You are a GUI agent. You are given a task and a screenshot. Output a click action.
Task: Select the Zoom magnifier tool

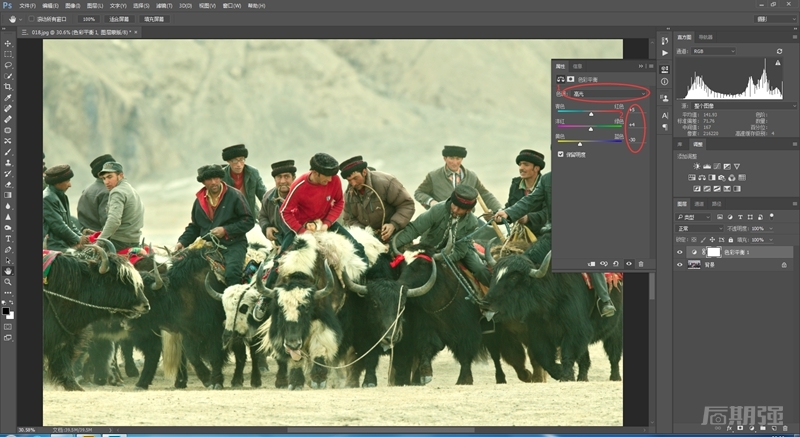point(8,282)
